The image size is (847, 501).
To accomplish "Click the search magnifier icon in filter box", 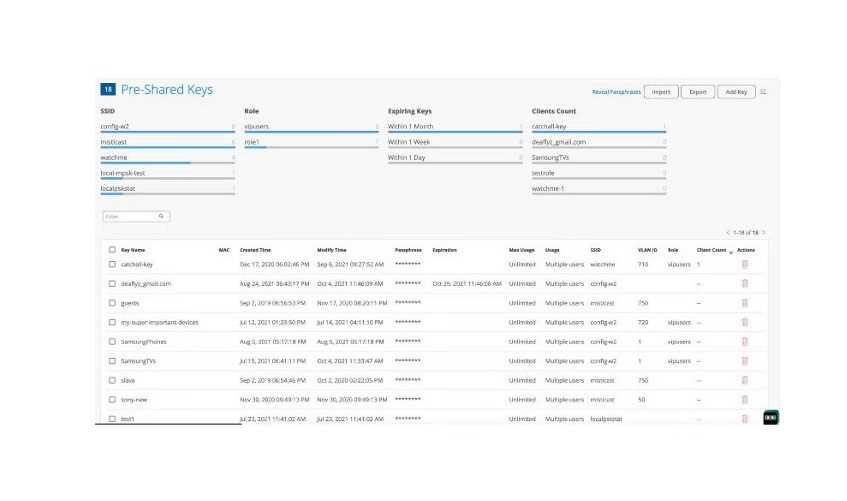I will tap(161, 216).
